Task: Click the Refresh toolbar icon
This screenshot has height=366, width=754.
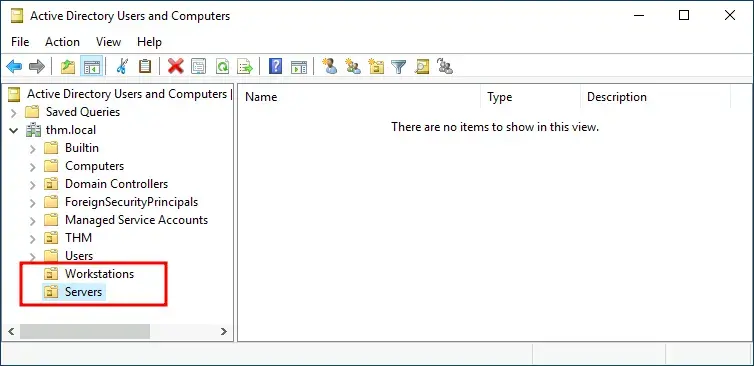Action: click(x=222, y=66)
